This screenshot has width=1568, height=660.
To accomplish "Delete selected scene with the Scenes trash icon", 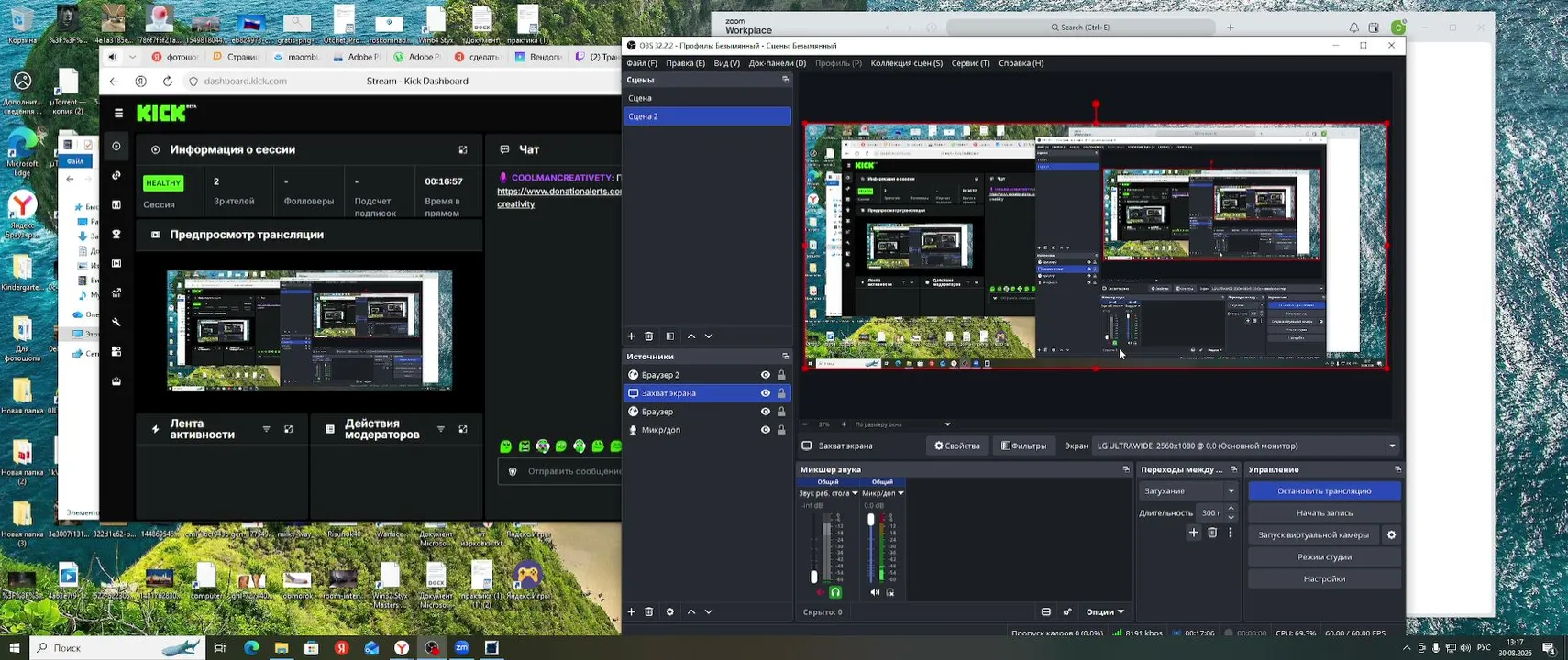I will [649, 336].
